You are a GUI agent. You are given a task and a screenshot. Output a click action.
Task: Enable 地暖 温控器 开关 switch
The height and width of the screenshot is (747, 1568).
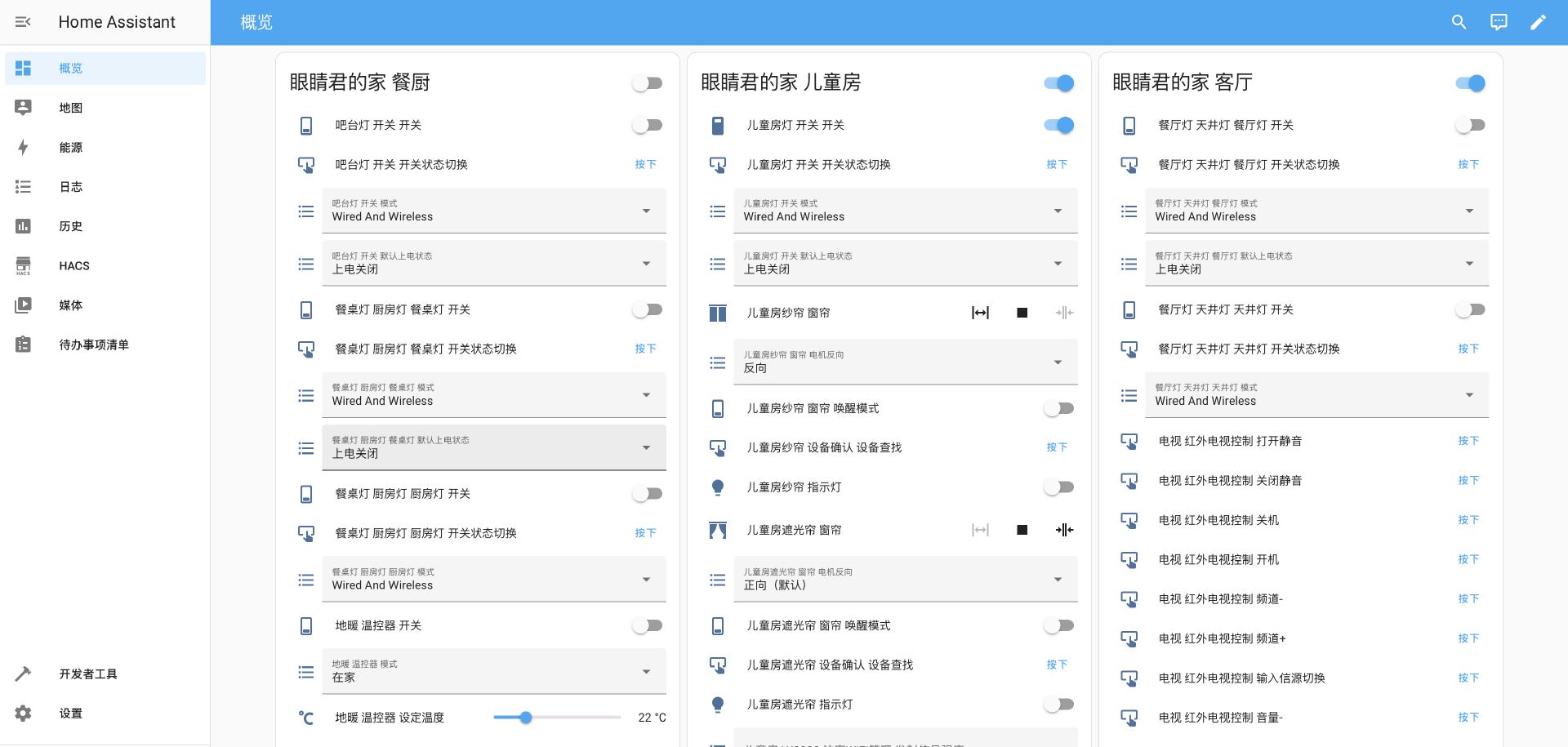648,625
